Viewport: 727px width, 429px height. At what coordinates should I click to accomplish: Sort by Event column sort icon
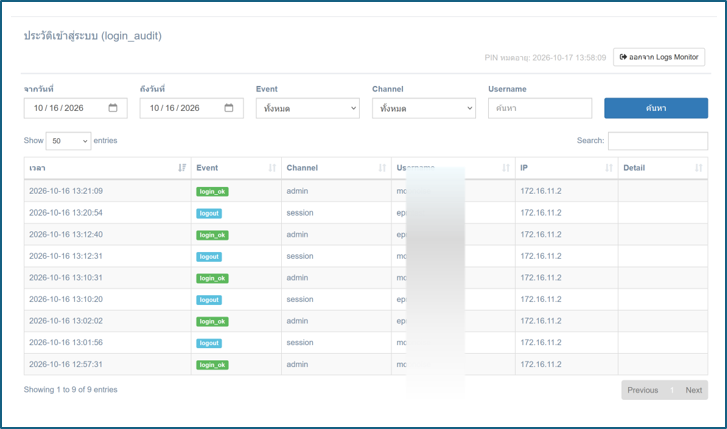click(x=272, y=168)
